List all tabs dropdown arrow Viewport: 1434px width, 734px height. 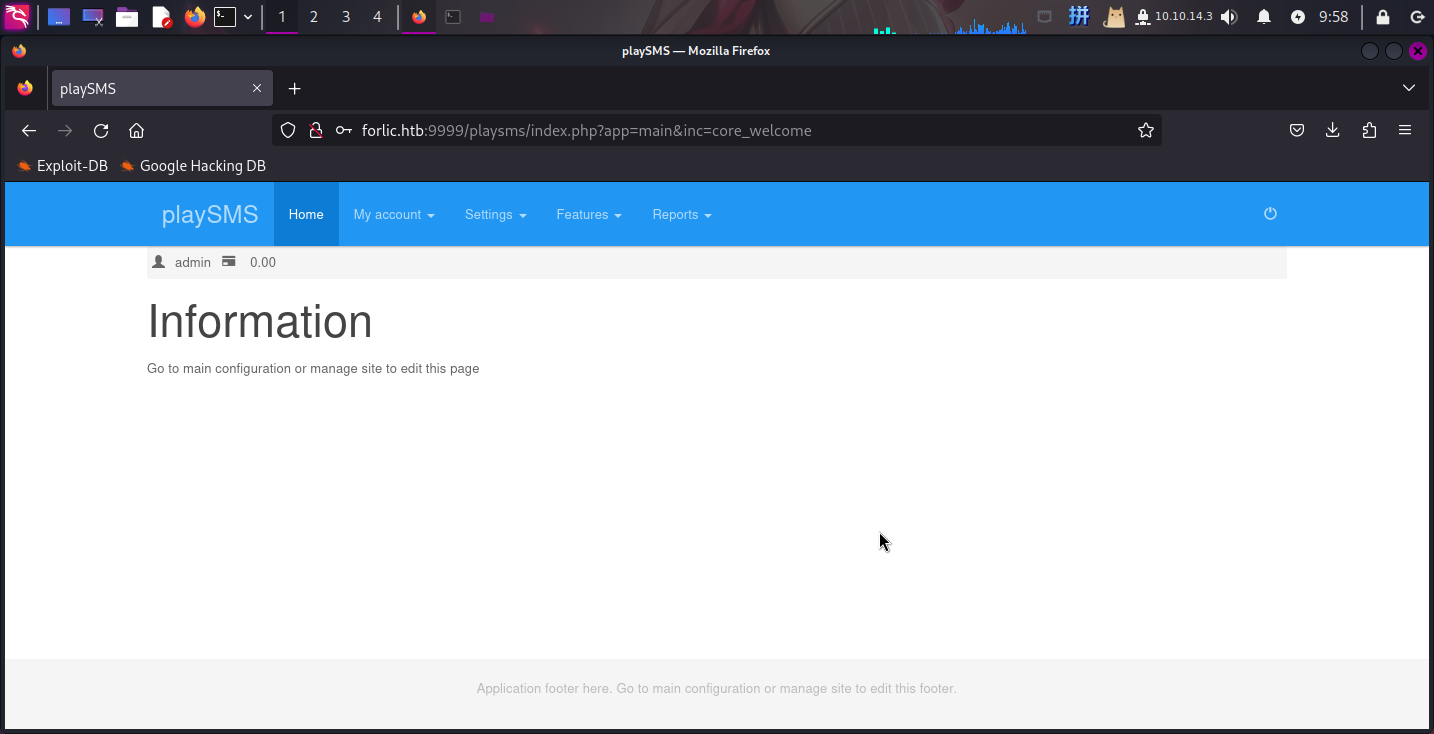click(x=1409, y=89)
